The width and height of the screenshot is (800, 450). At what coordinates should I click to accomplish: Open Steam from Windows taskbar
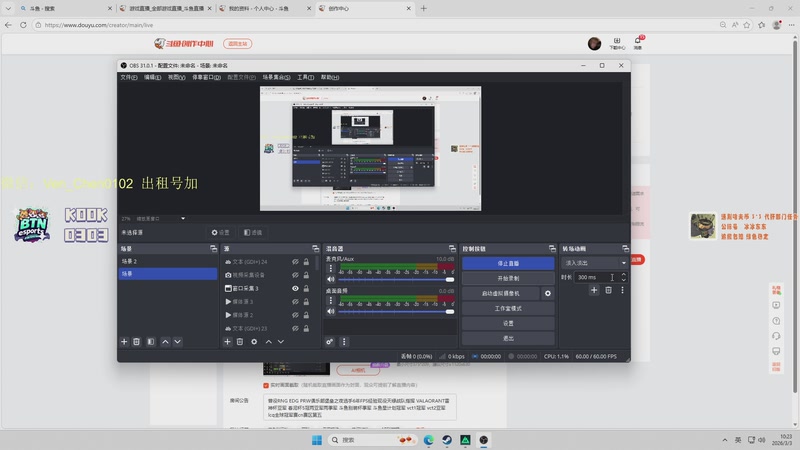[x=447, y=440]
